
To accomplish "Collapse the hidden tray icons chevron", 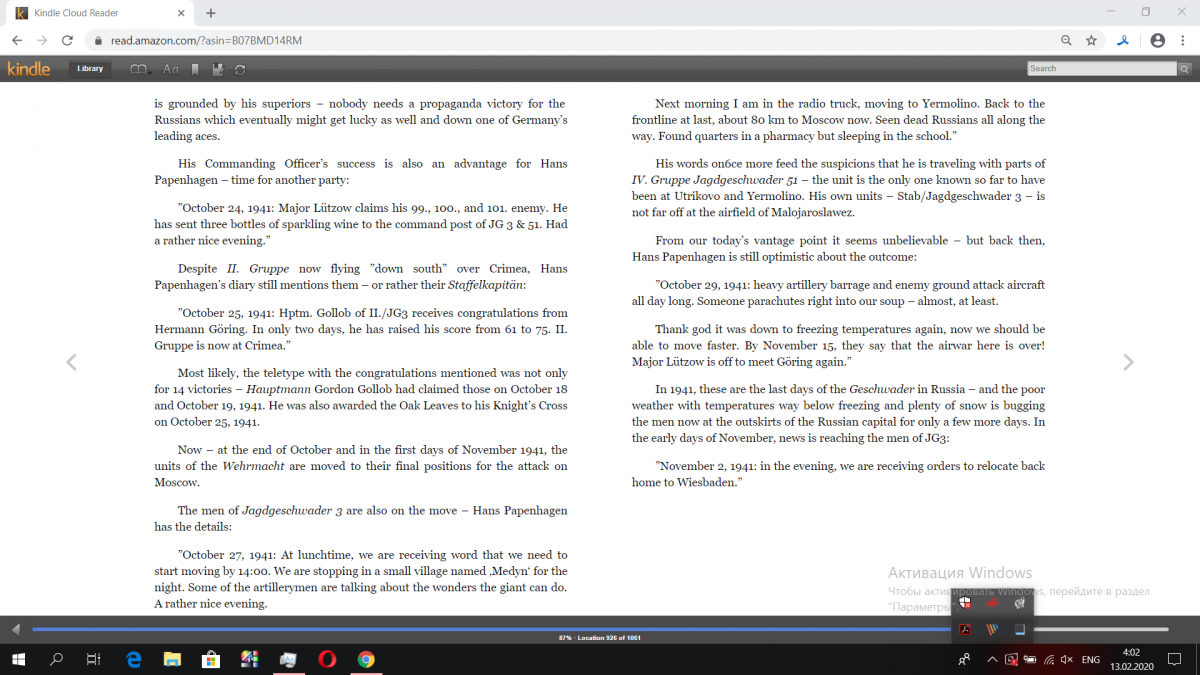I will coord(992,660).
